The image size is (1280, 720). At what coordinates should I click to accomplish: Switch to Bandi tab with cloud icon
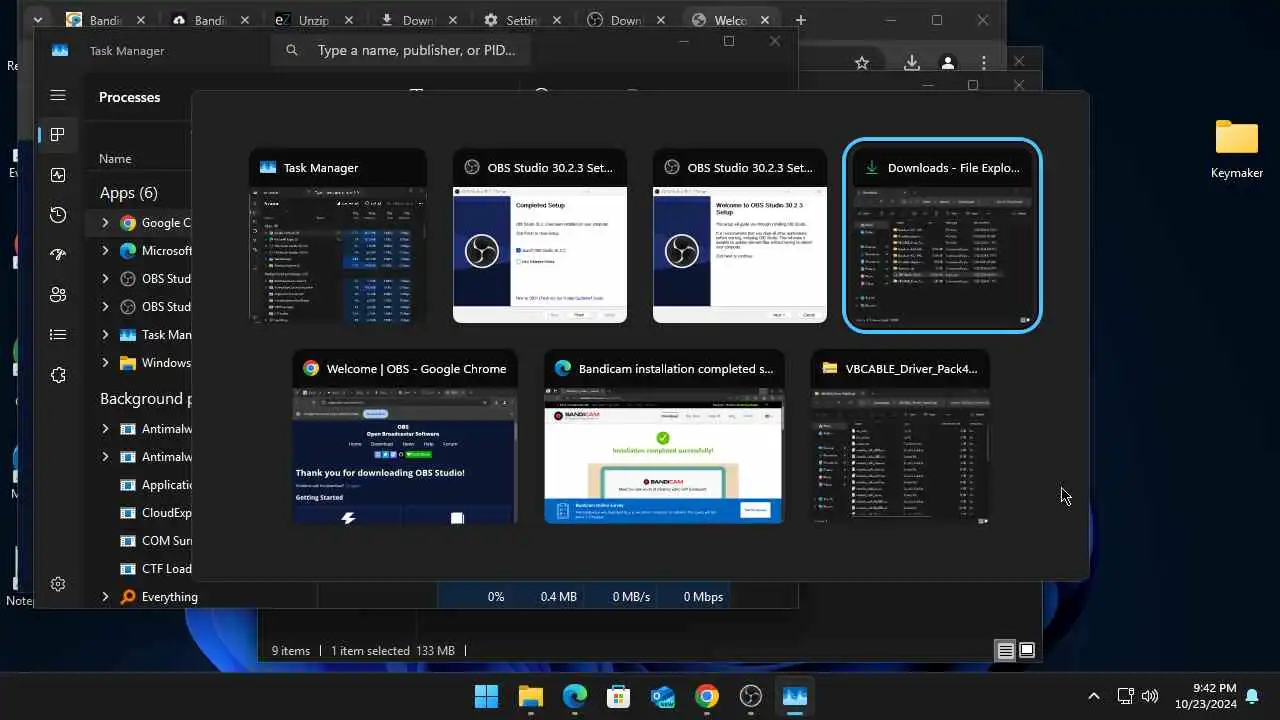tap(210, 19)
